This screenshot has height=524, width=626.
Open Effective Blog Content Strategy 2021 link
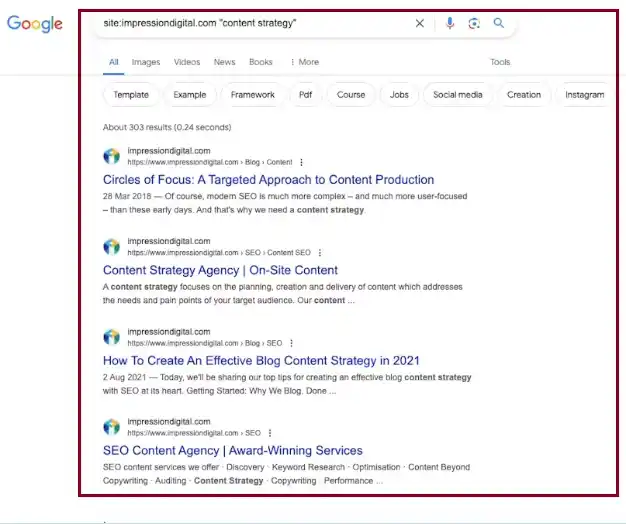point(261,361)
